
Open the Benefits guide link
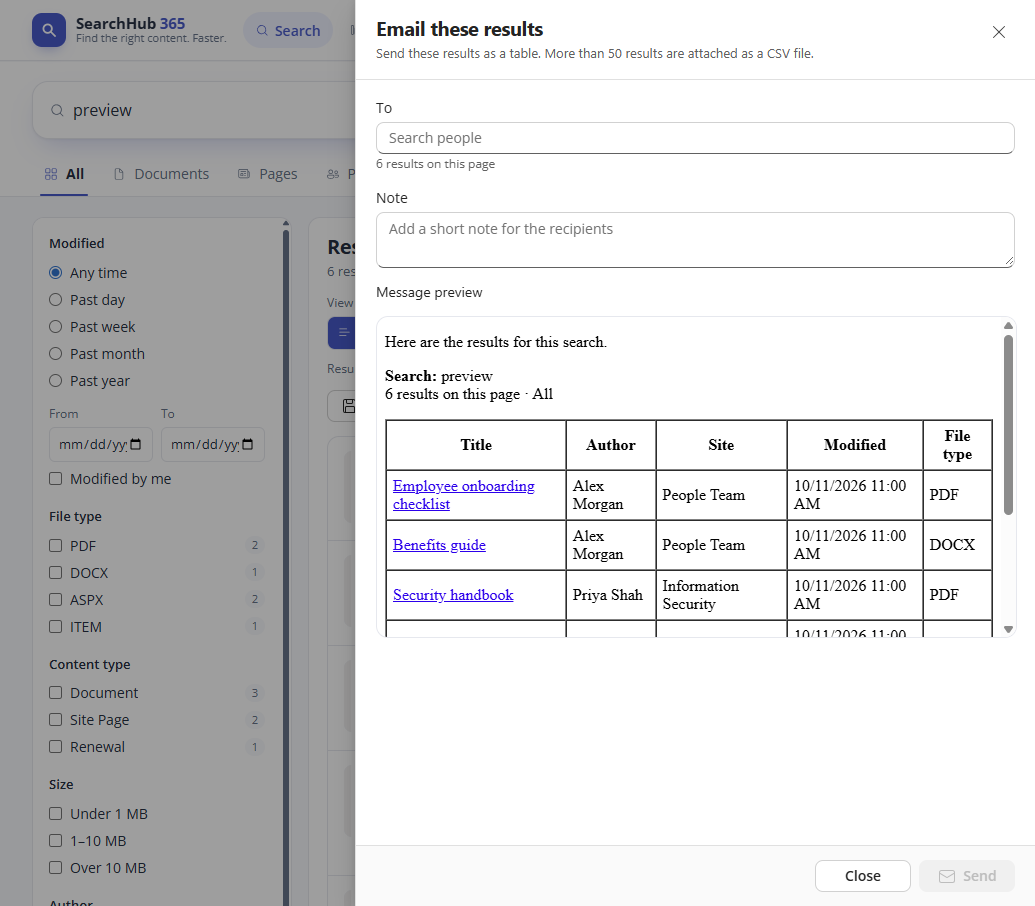point(439,545)
